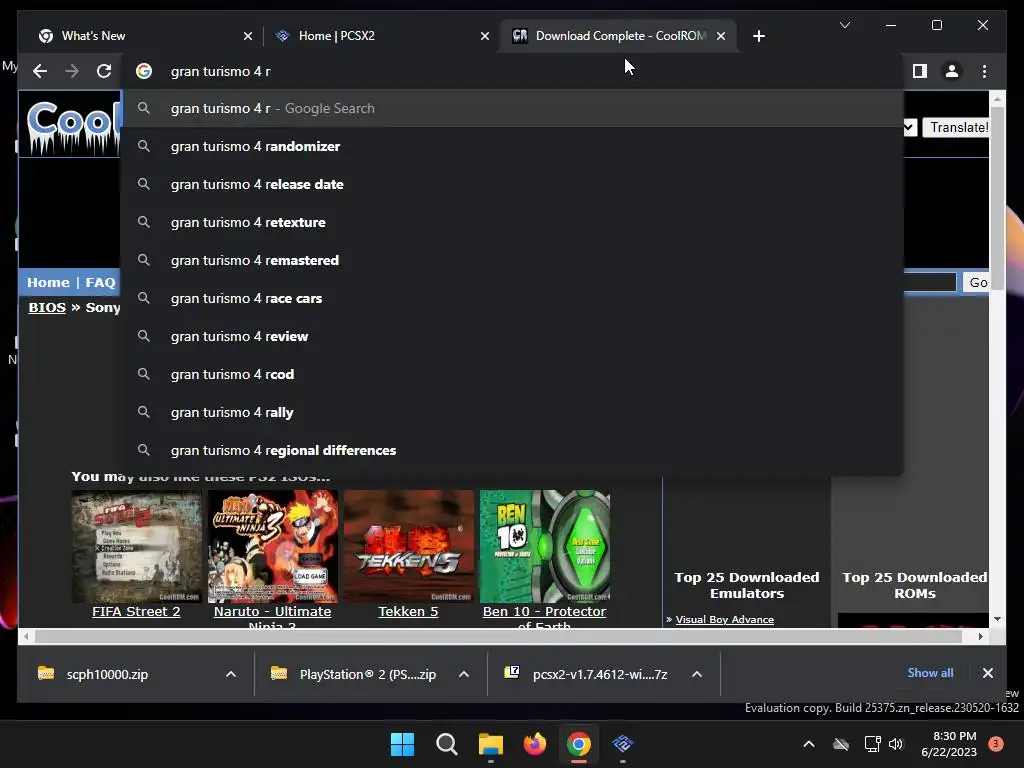Open the tab search dropdown
The width and height of the screenshot is (1024, 768).
coord(844,25)
